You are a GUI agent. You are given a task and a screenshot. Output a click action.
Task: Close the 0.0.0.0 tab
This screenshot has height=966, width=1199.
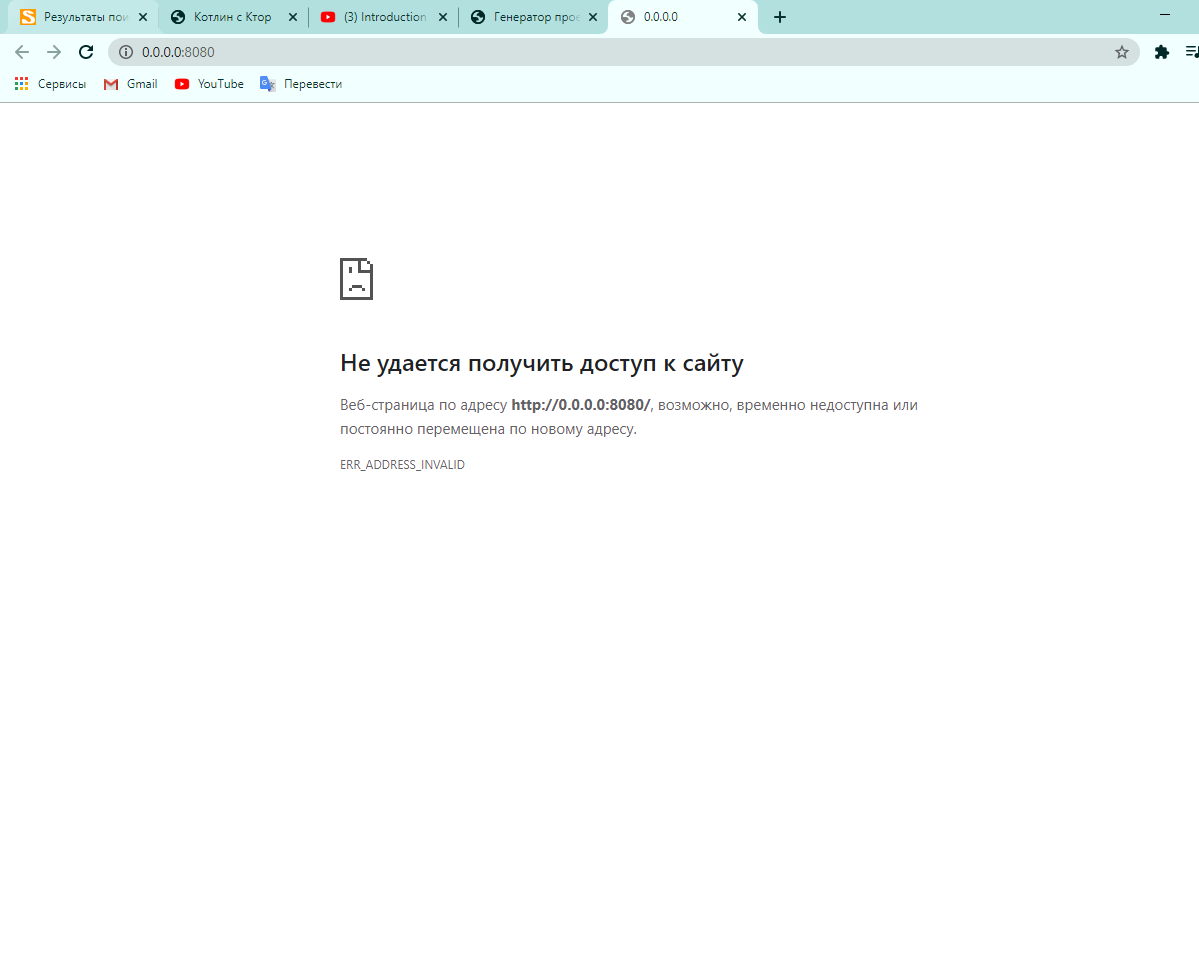[742, 17]
